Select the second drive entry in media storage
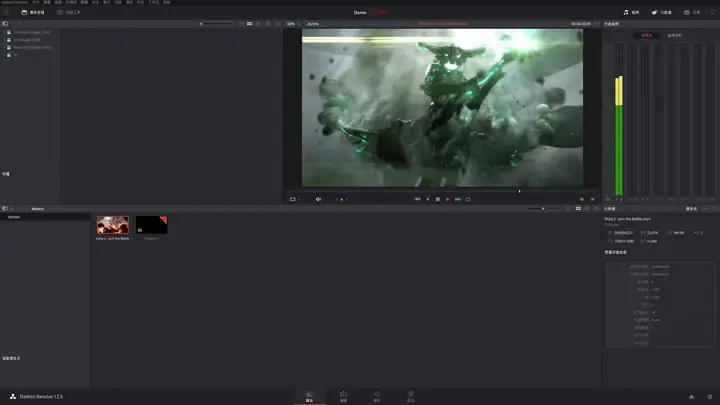720x405 pixels. click(x=26, y=39)
